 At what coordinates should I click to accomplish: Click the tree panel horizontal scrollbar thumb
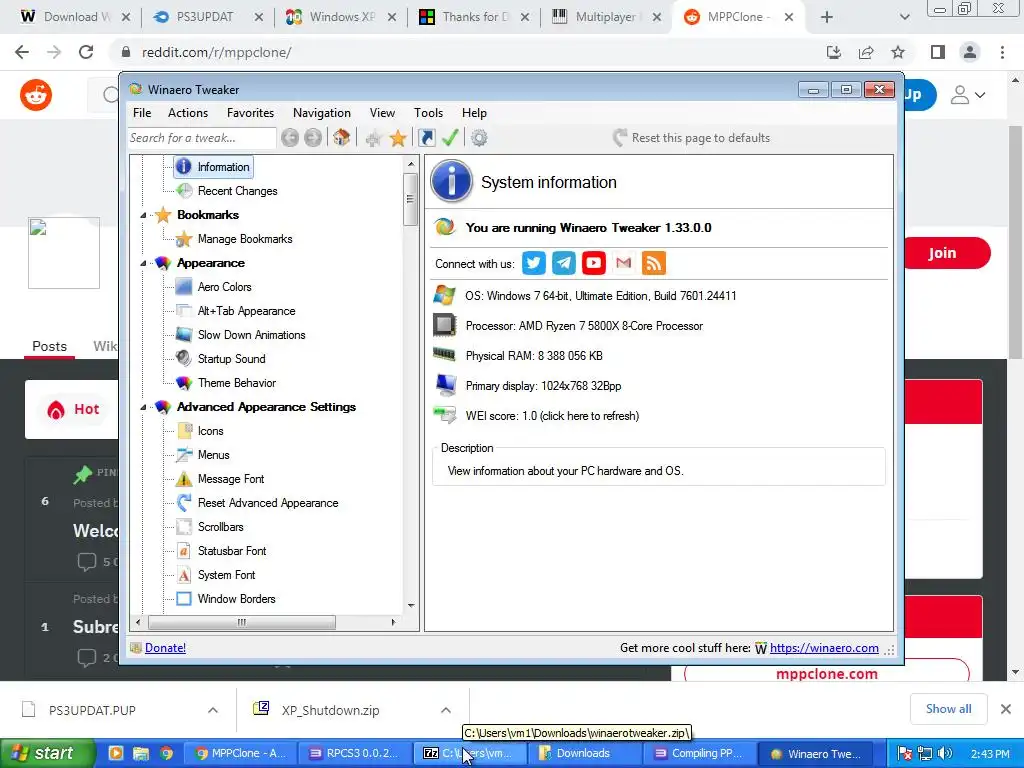pyautogui.click(x=242, y=622)
